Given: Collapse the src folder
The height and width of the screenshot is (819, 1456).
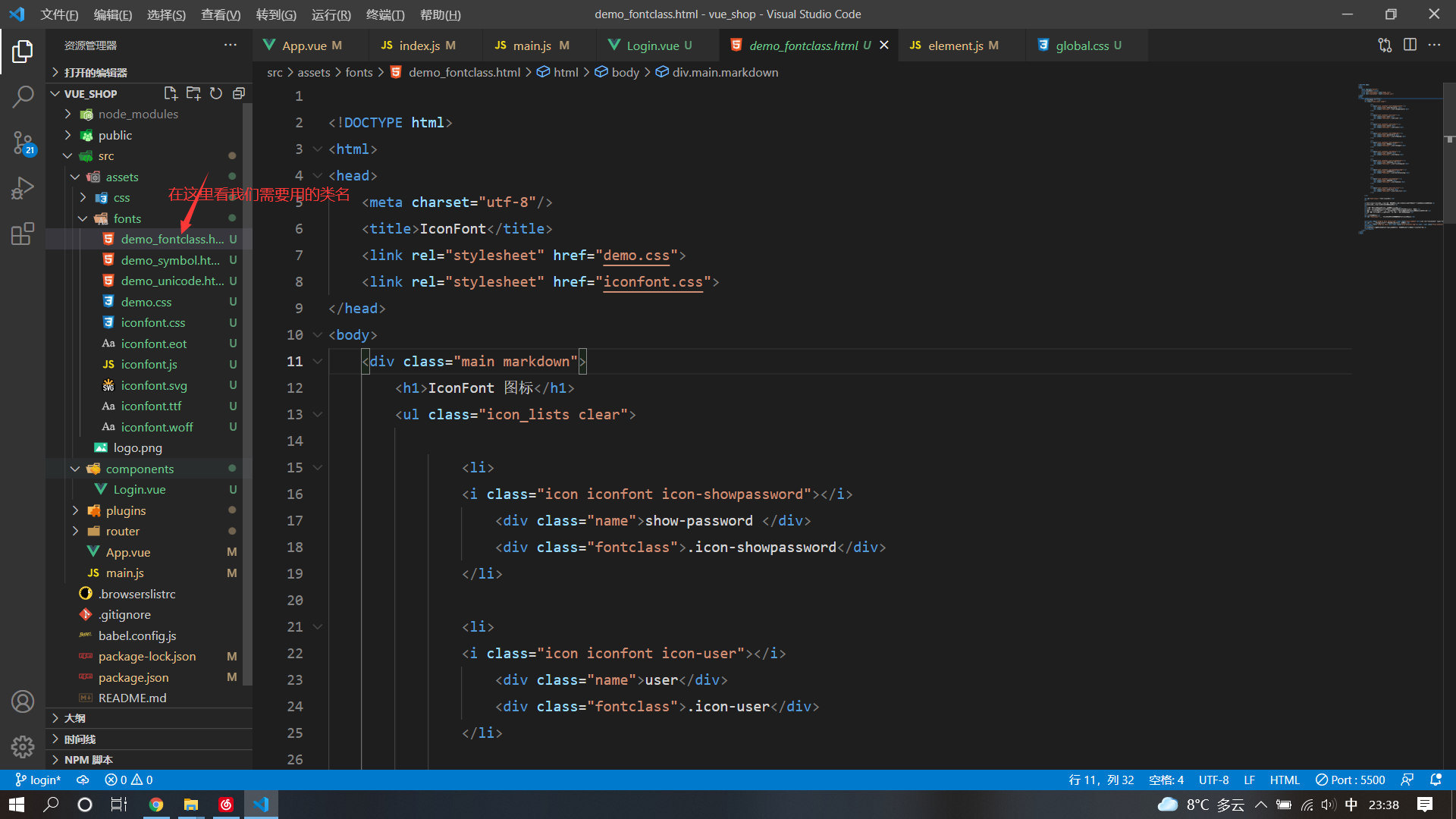Looking at the screenshot, I should pyautogui.click(x=67, y=155).
